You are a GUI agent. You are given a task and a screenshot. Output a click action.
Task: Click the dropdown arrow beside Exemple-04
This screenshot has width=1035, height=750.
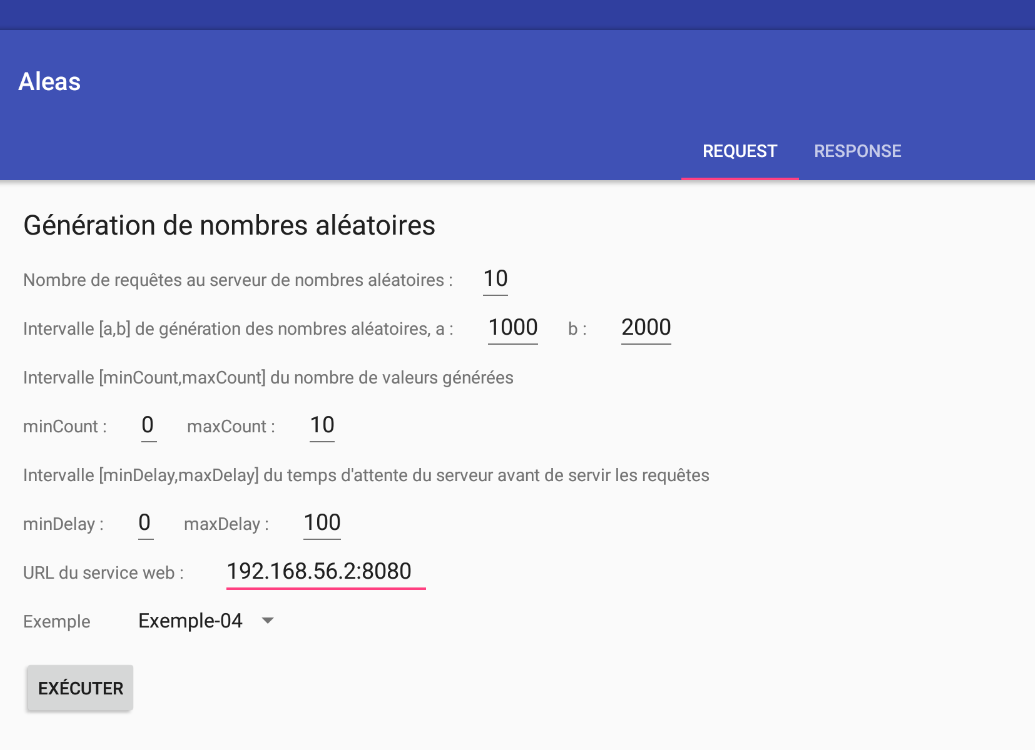[267, 621]
